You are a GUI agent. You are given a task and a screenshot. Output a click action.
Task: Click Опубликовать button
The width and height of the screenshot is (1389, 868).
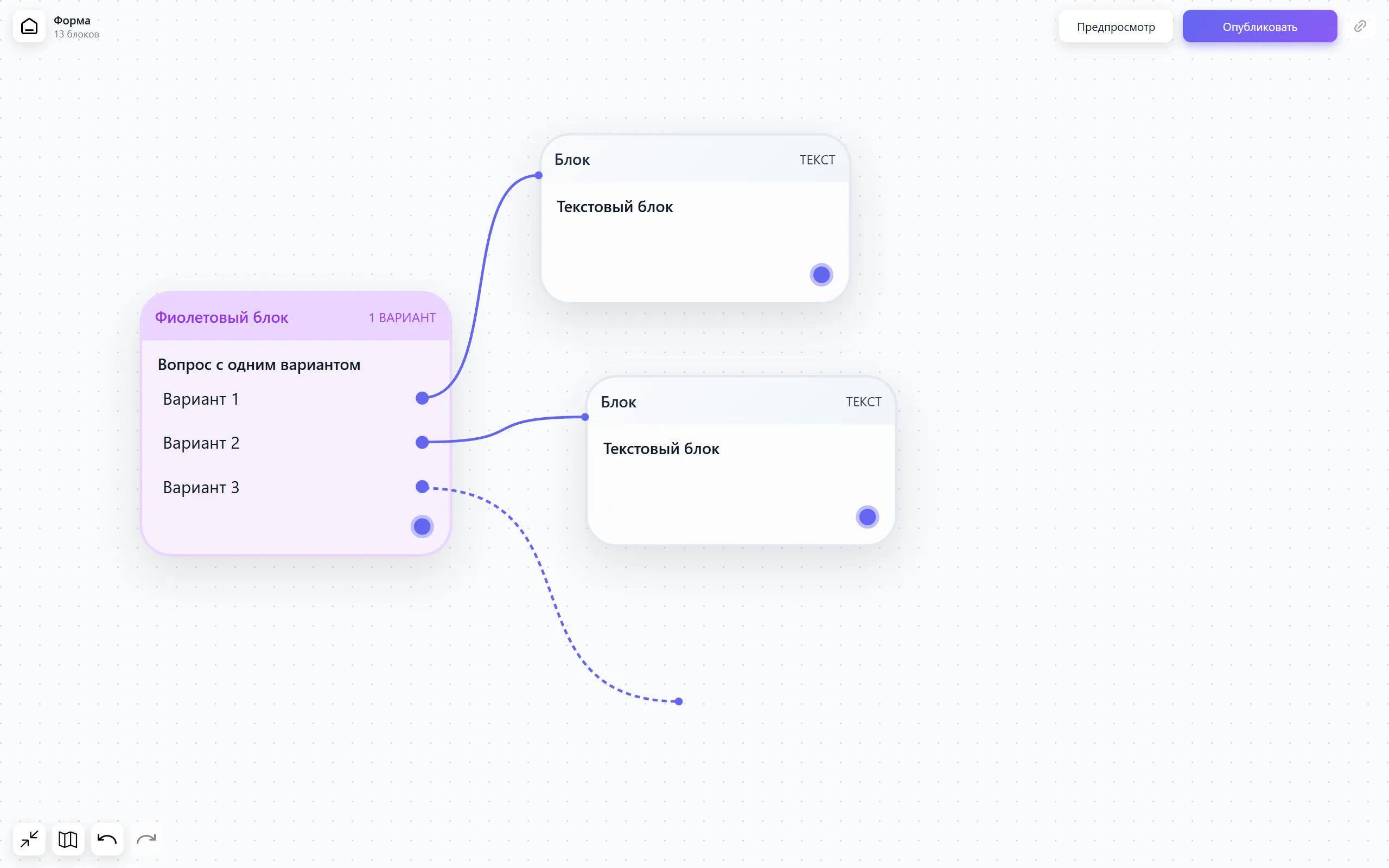click(1259, 27)
